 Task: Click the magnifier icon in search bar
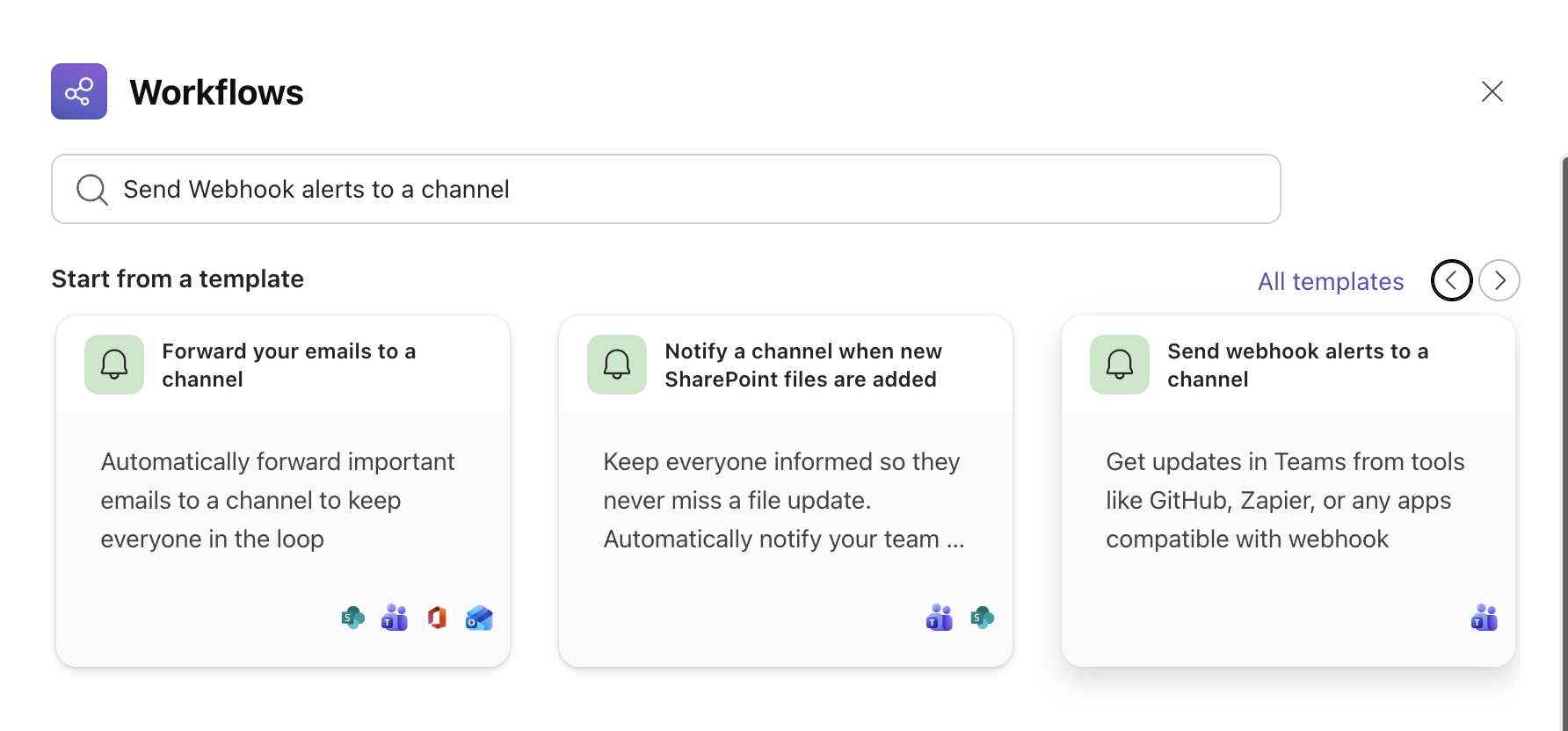[x=91, y=189]
